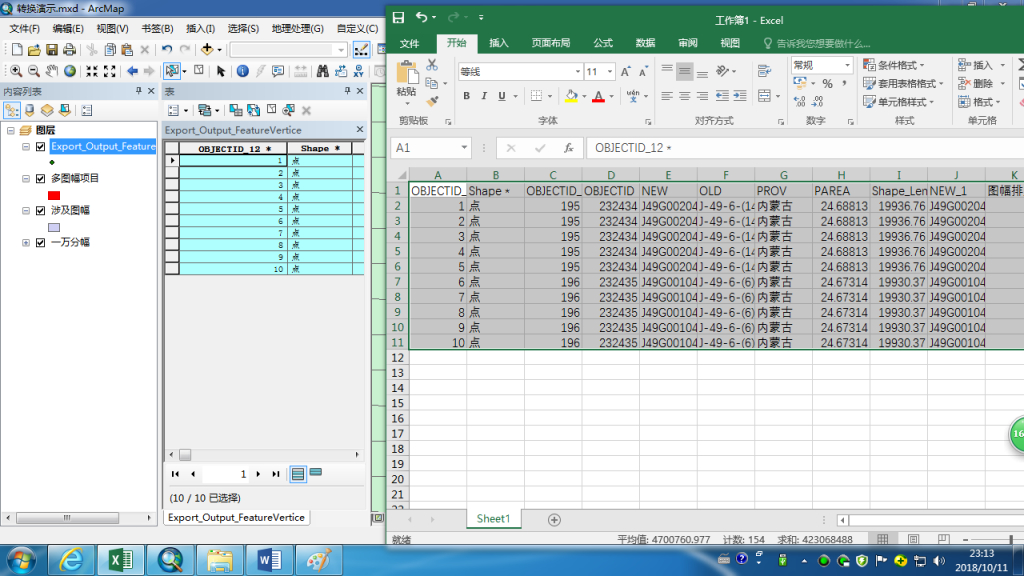Open the ArcMap 文件(F) menu
Image resolution: width=1024 pixels, height=576 pixels.
24,29
